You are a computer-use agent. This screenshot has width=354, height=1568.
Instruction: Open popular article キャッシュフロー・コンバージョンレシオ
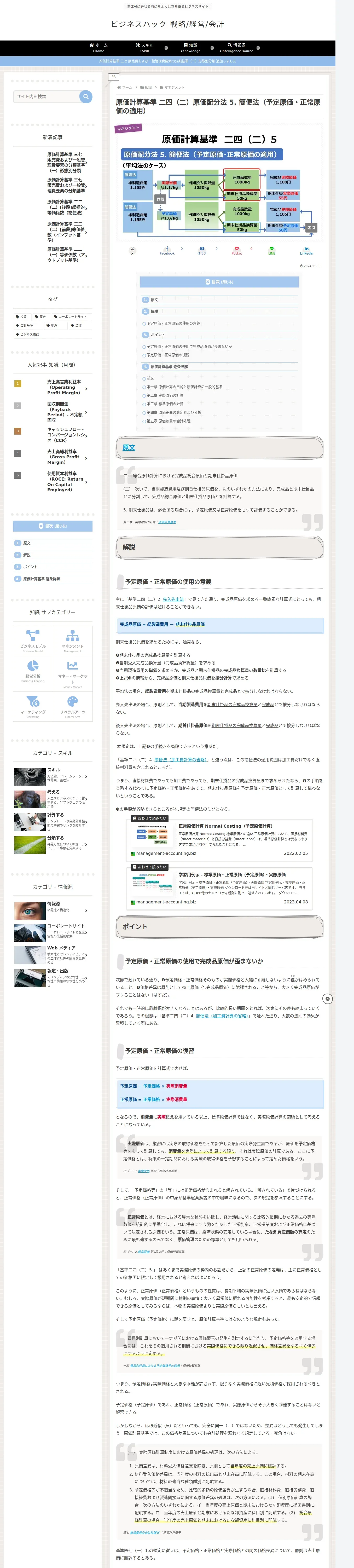(x=53, y=435)
